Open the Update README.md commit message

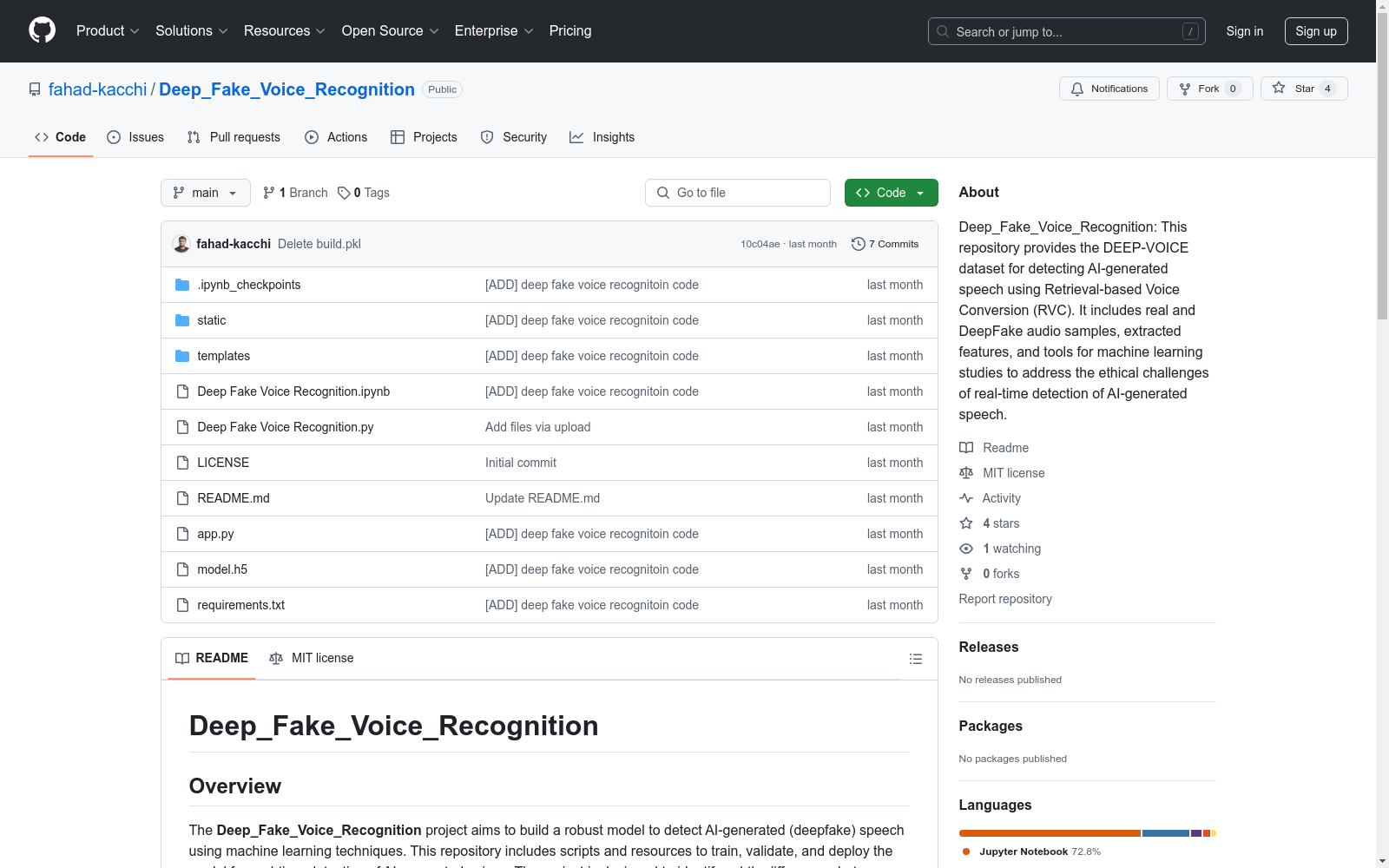pos(543,498)
